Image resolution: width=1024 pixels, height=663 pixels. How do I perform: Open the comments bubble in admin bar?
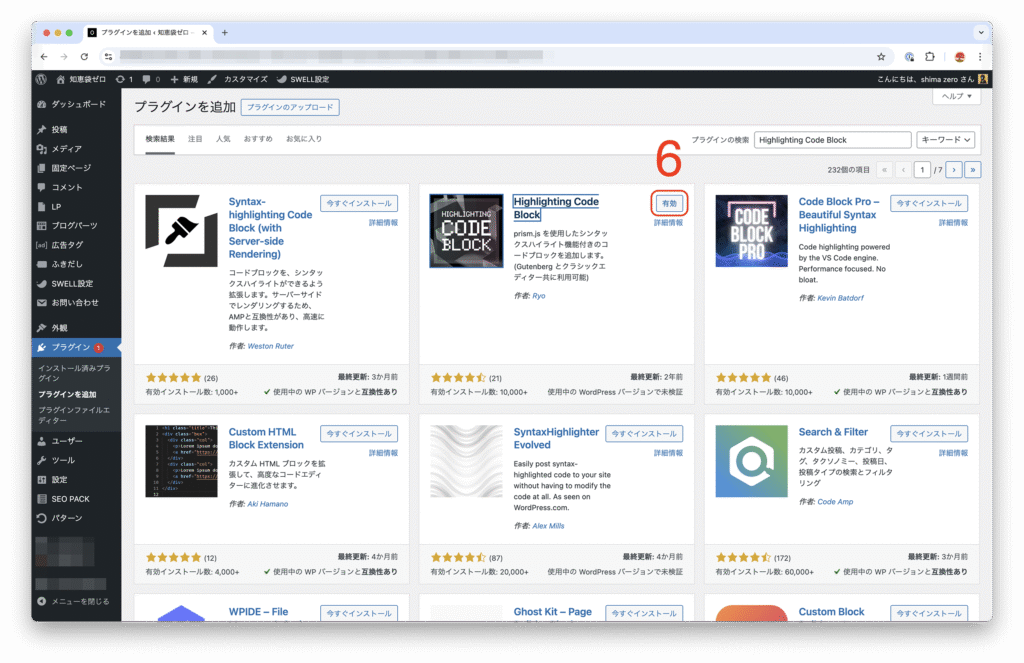coord(151,79)
